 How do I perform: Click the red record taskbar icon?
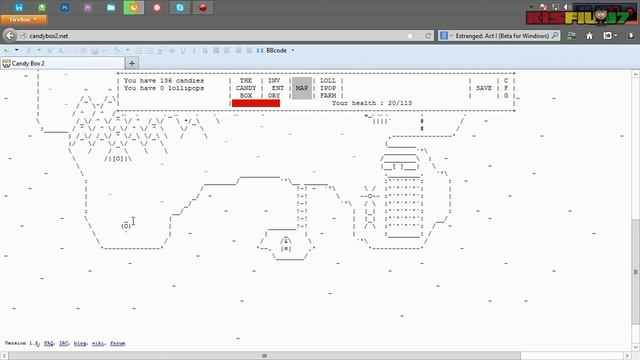pos(203,7)
